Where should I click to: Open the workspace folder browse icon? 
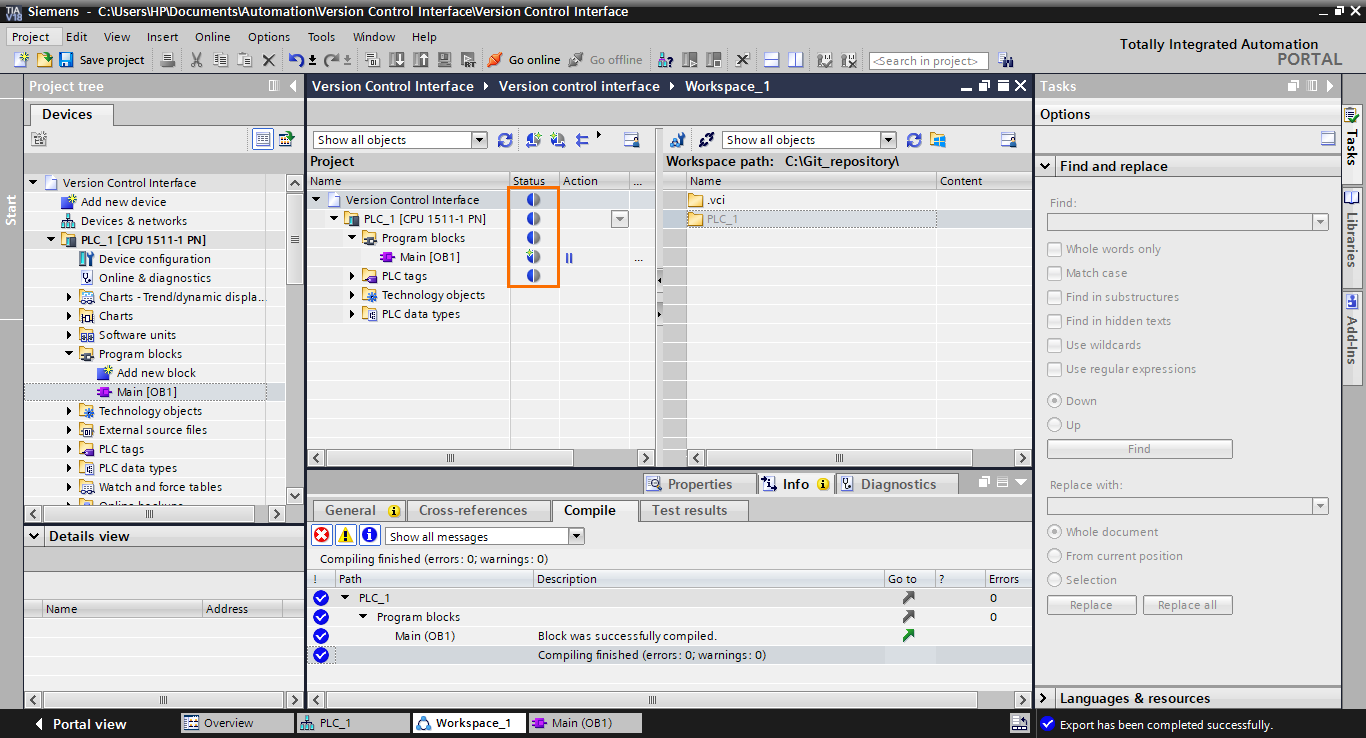click(x=937, y=139)
